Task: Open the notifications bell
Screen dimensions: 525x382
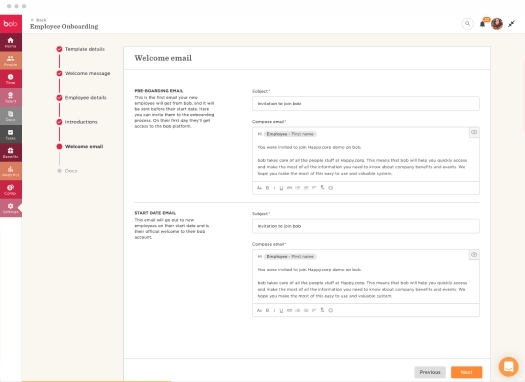Action: (x=482, y=24)
